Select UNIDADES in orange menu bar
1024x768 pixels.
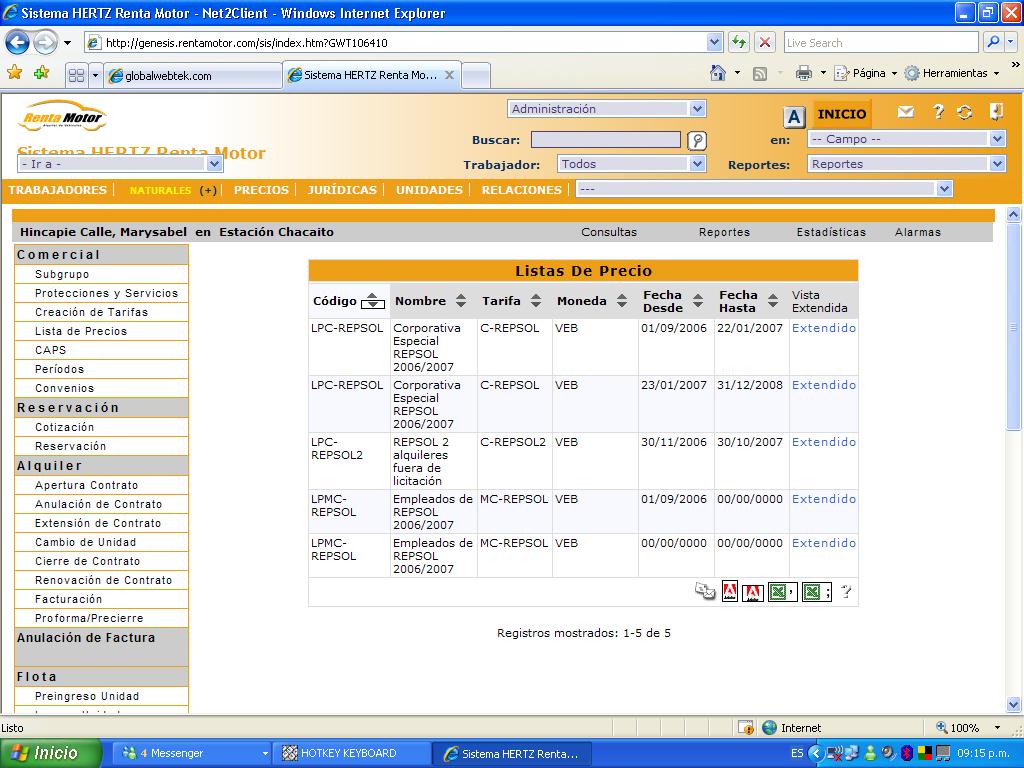(429, 190)
